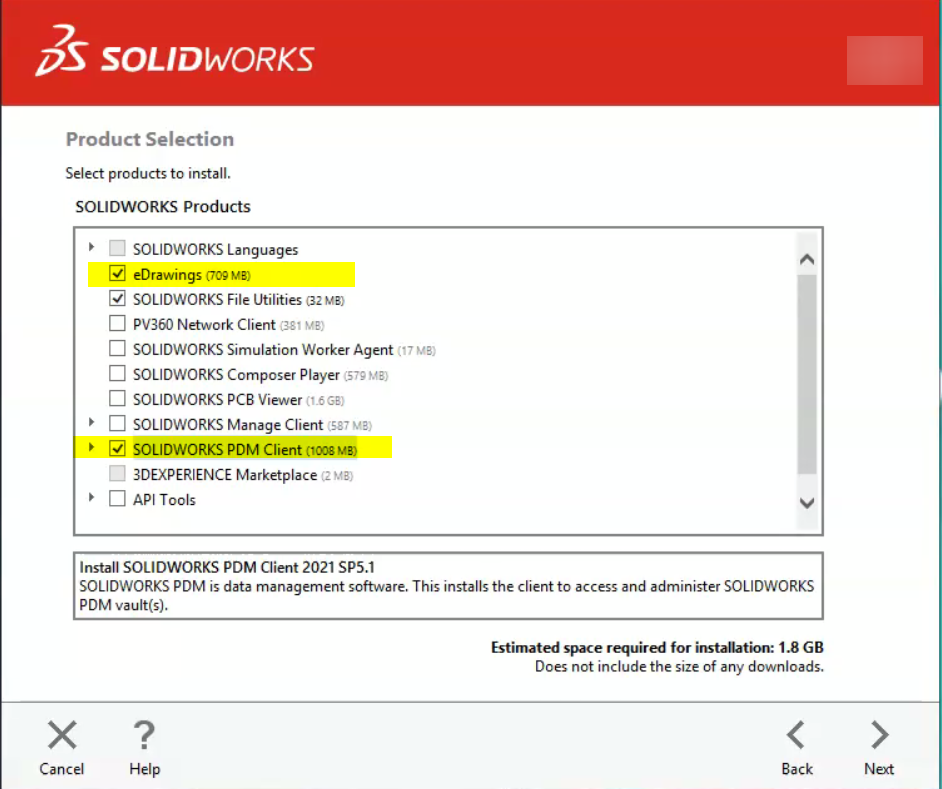Toggle SOLIDWORKS Languages checkbox

tap(117, 248)
